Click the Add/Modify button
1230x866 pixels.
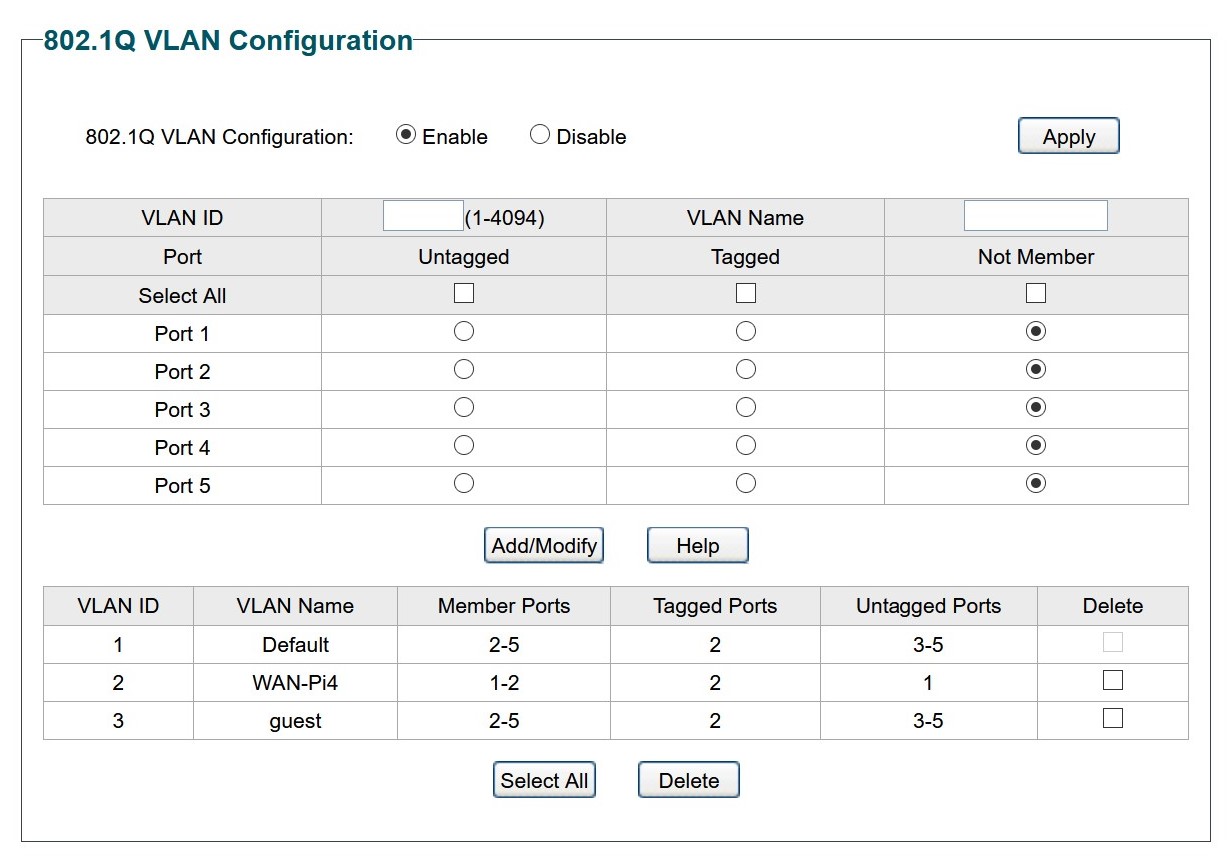click(x=543, y=545)
